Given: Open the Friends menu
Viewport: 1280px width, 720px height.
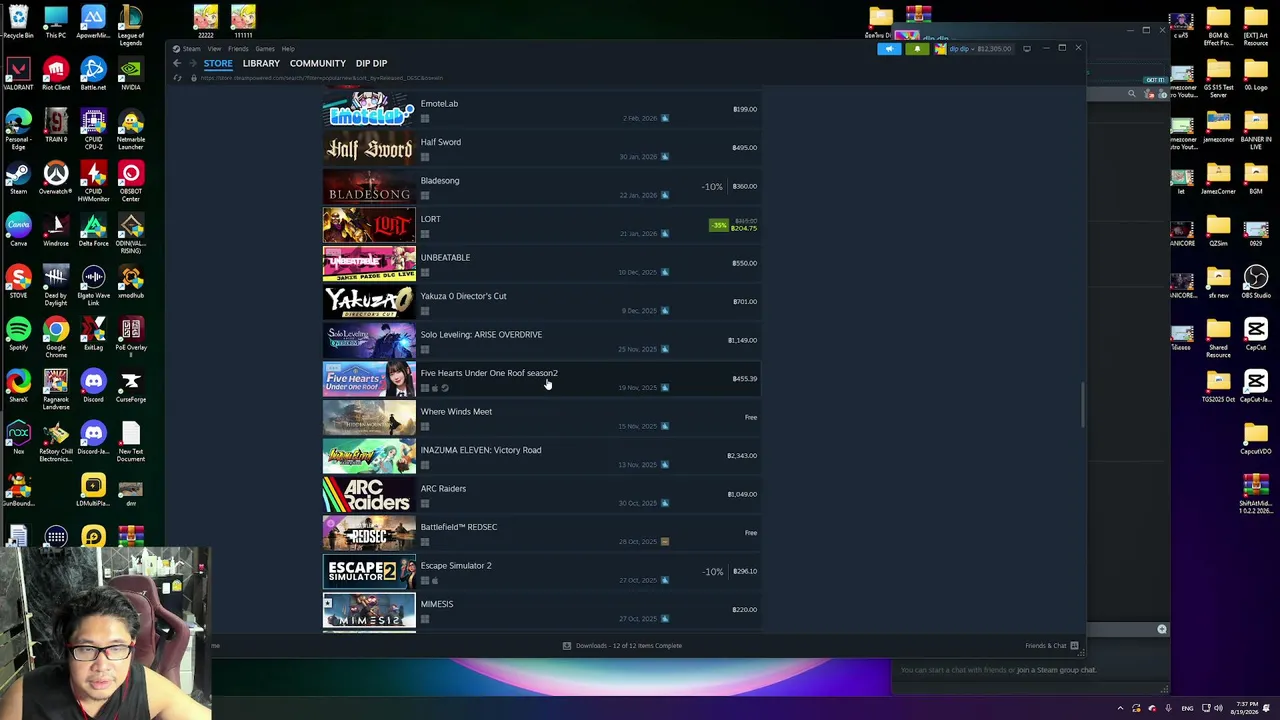Looking at the screenshot, I should [x=238, y=49].
